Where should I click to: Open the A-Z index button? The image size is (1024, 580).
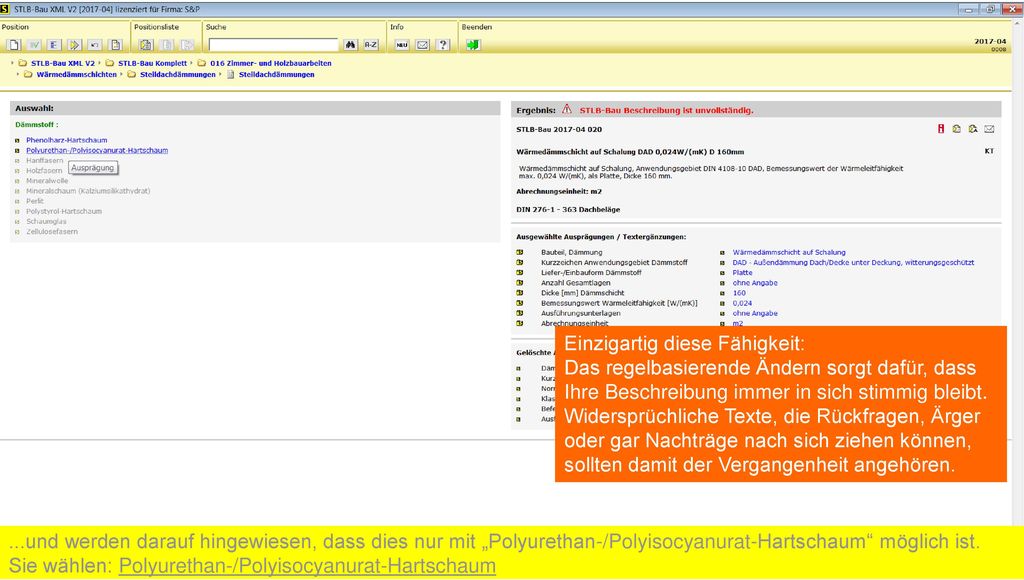pyautogui.click(x=371, y=45)
